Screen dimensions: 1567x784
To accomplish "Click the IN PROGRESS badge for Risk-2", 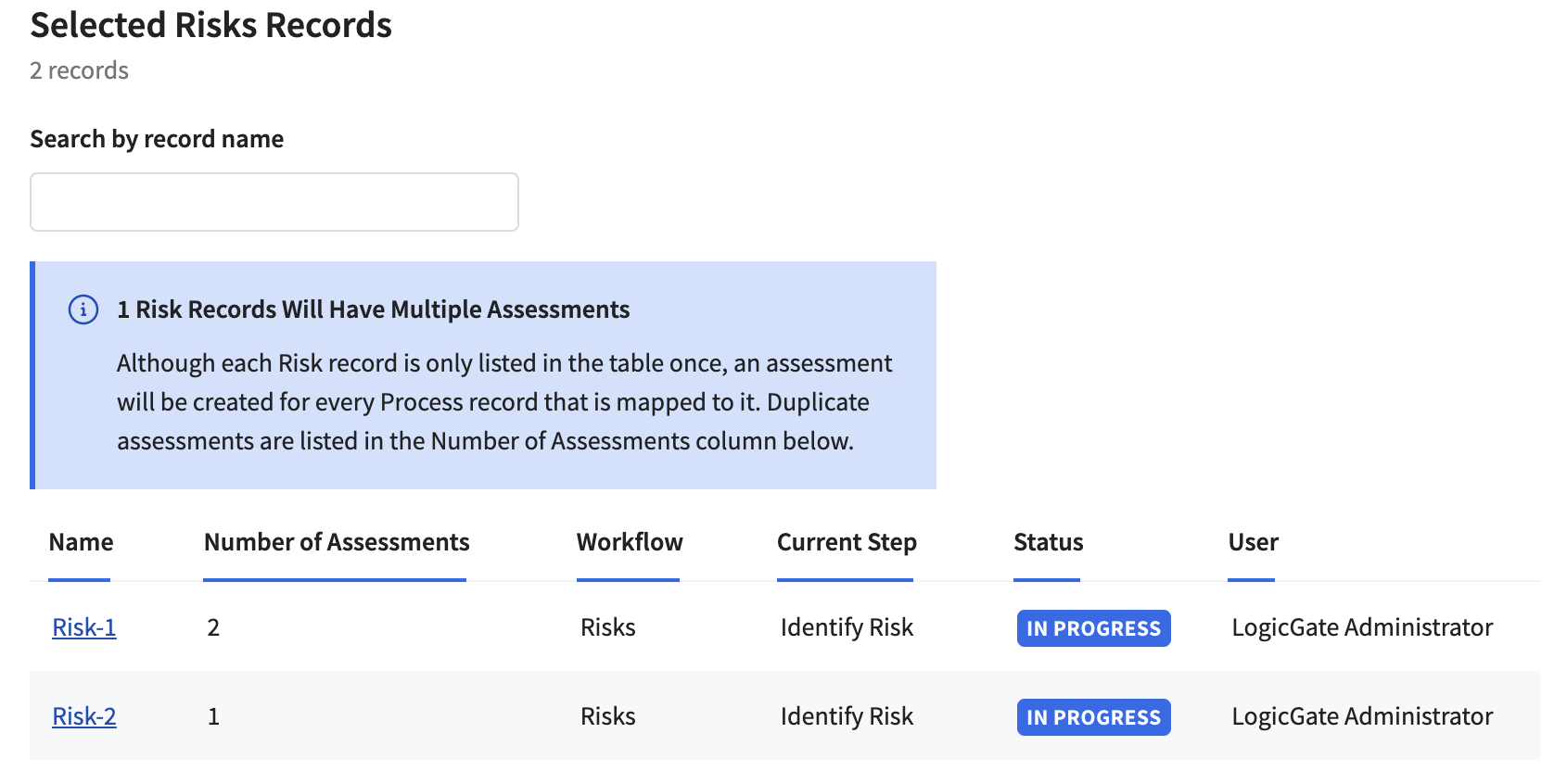I will click(1093, 717).
